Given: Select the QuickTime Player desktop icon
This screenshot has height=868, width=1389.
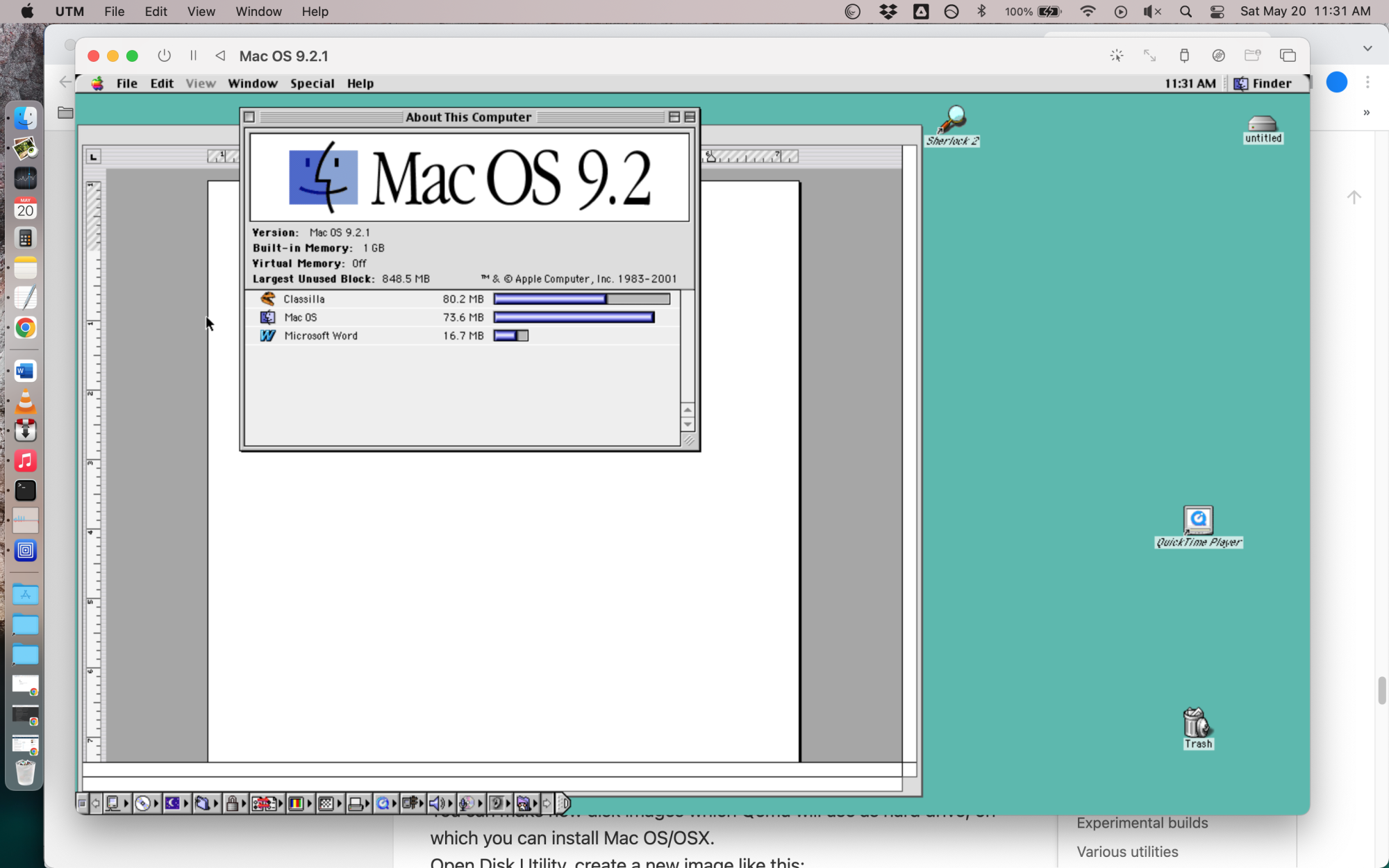Looking at the screenshot, I should pyautogui.click(x=1198, y=520).
